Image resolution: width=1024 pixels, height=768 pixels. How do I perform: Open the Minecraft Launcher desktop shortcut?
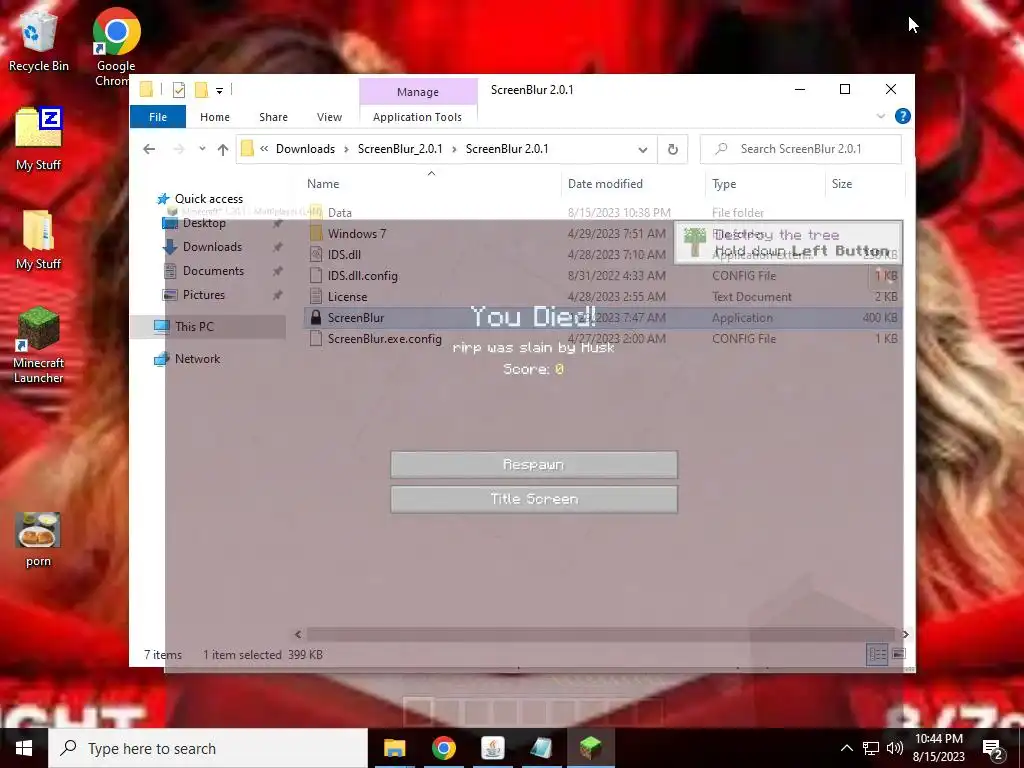pos(39,346)
